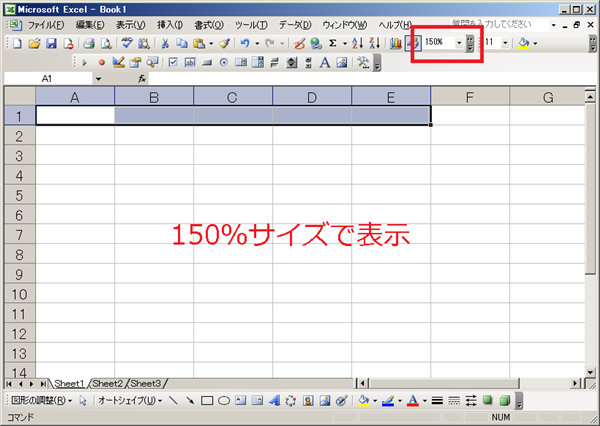Open the Paste options dropdown arrow
The width and height of the screenshot is (600, 426).
211,43
